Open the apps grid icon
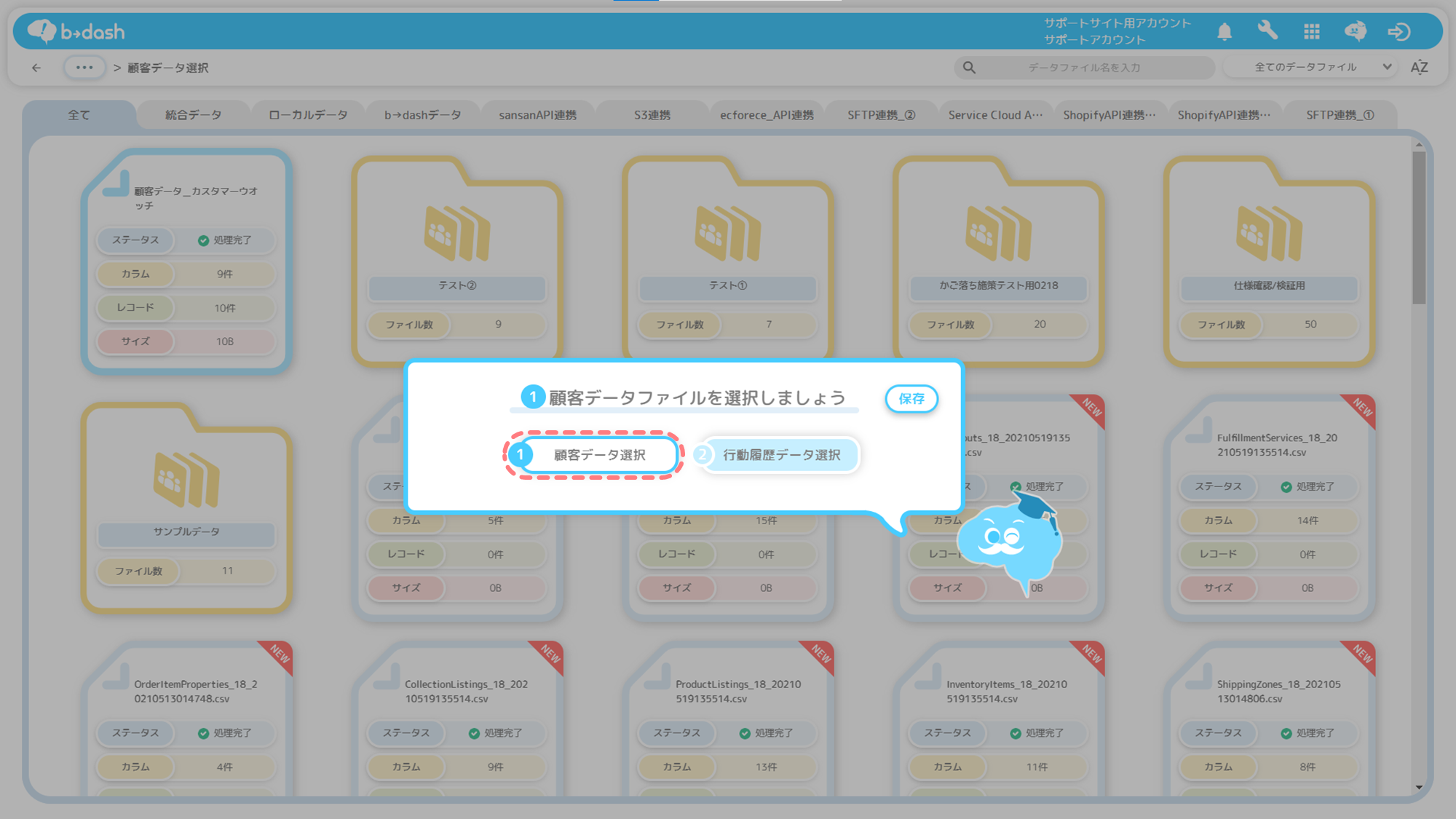 coord(1312,31)
